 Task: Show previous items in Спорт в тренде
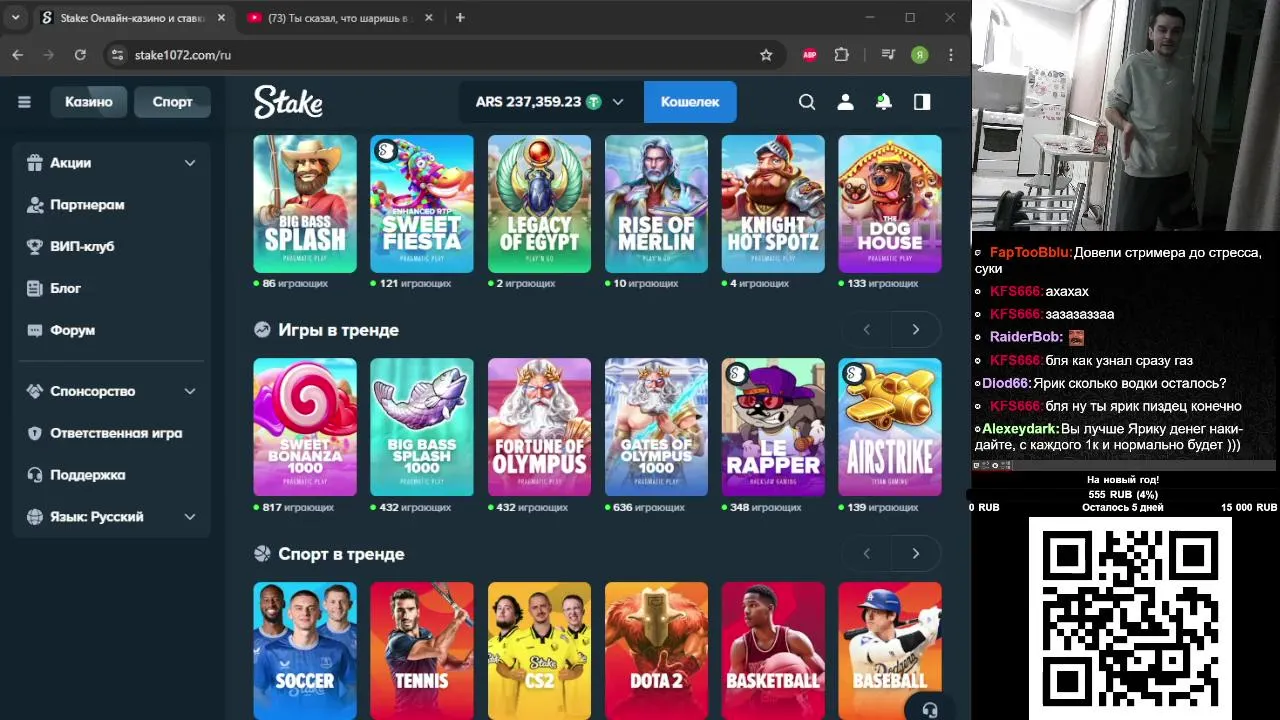pos(867,553)
